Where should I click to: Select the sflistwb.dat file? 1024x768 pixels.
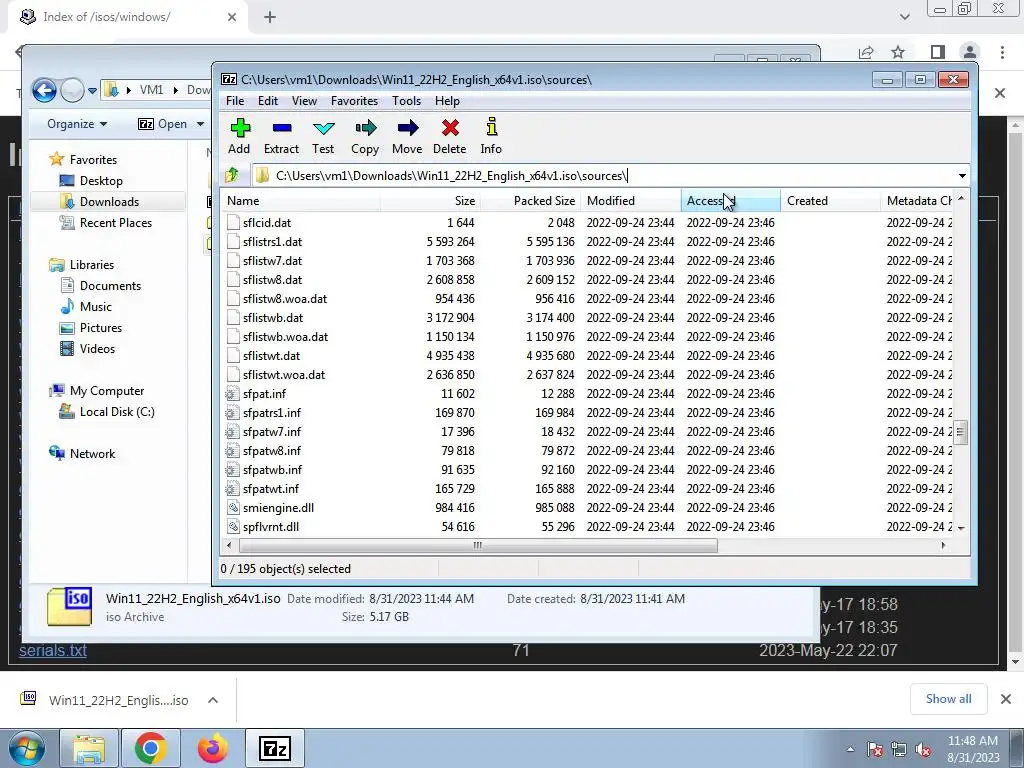[x=273, y=317]
